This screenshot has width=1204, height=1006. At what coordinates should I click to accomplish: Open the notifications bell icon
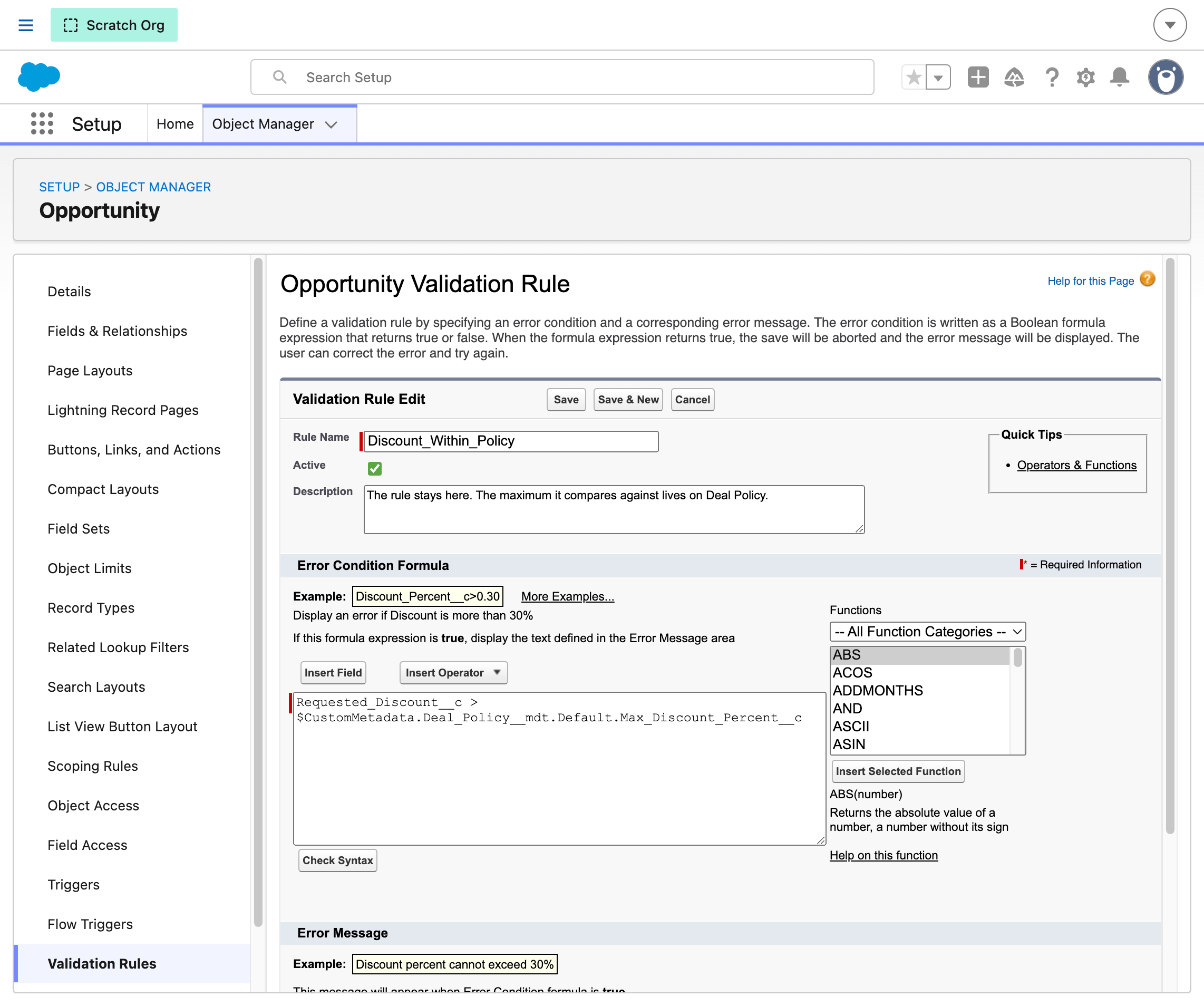(1119, 77)
